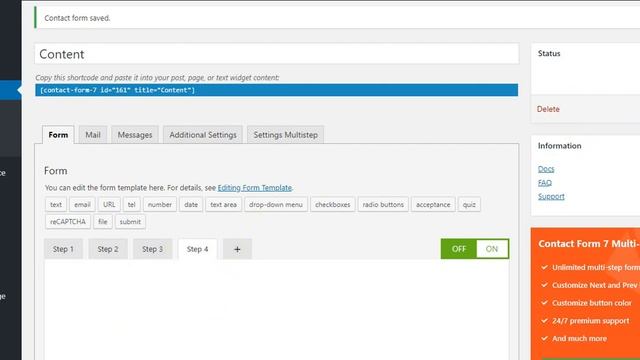Viewport: 640px width, 360px height.
Task: Insert a drop-down menu tag
Action: click(276, 204)
